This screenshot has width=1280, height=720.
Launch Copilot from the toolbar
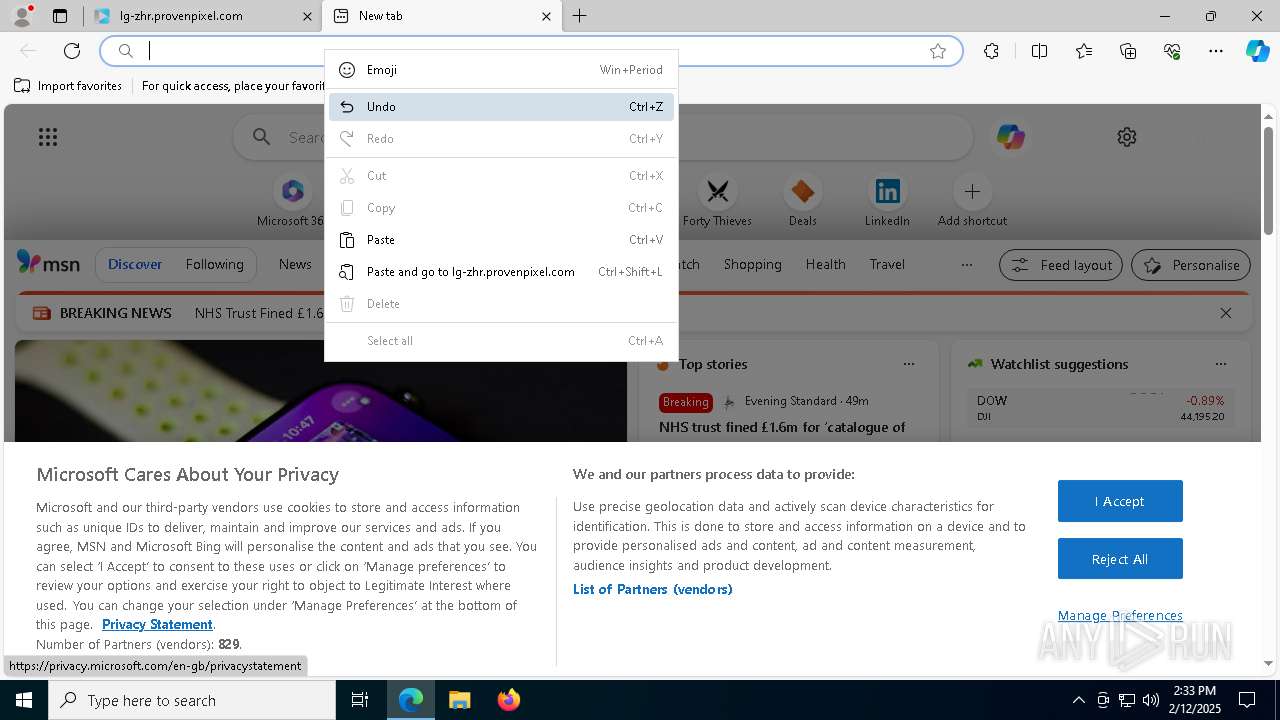(x=1257, y=51)
